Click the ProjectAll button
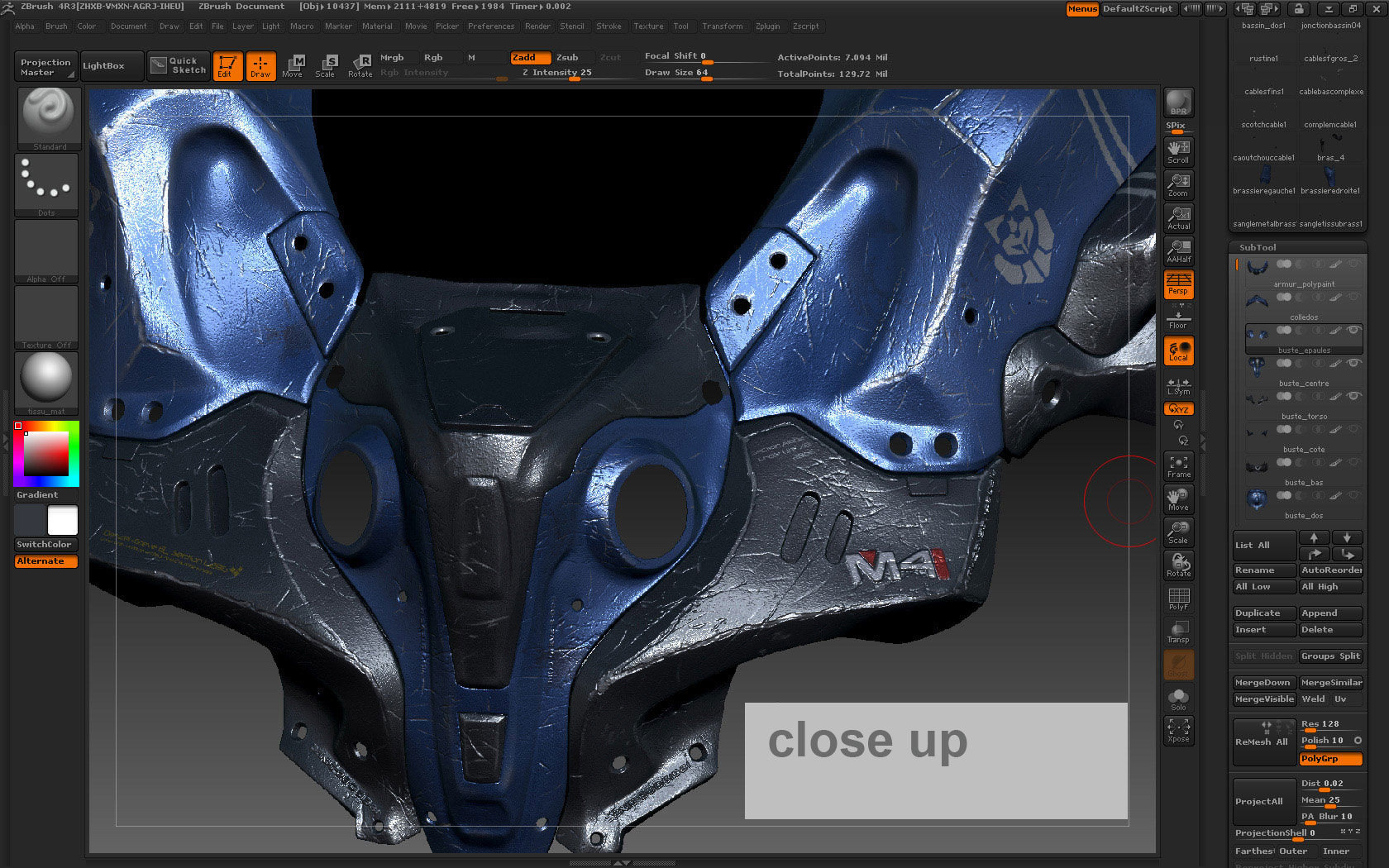 pos(1264,802)
